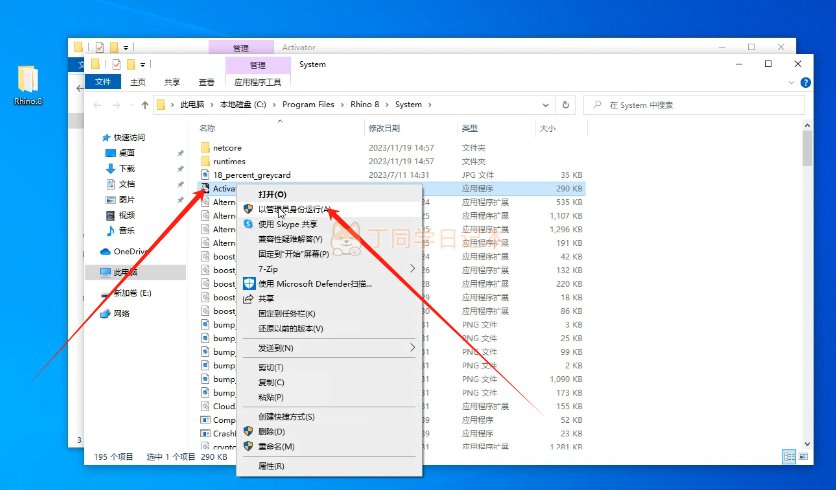Click the 管理 tab in the Activator window
The image size is (836, 490).
[x=241, y=47]
